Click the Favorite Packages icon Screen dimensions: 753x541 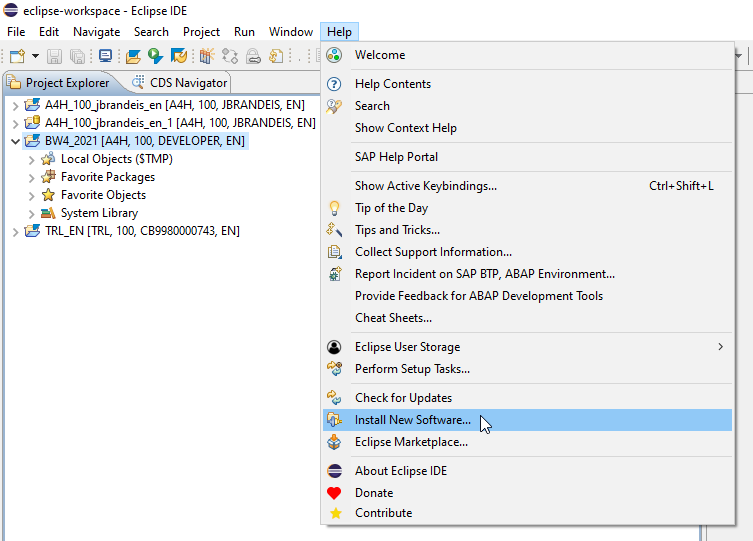(48, 177)
